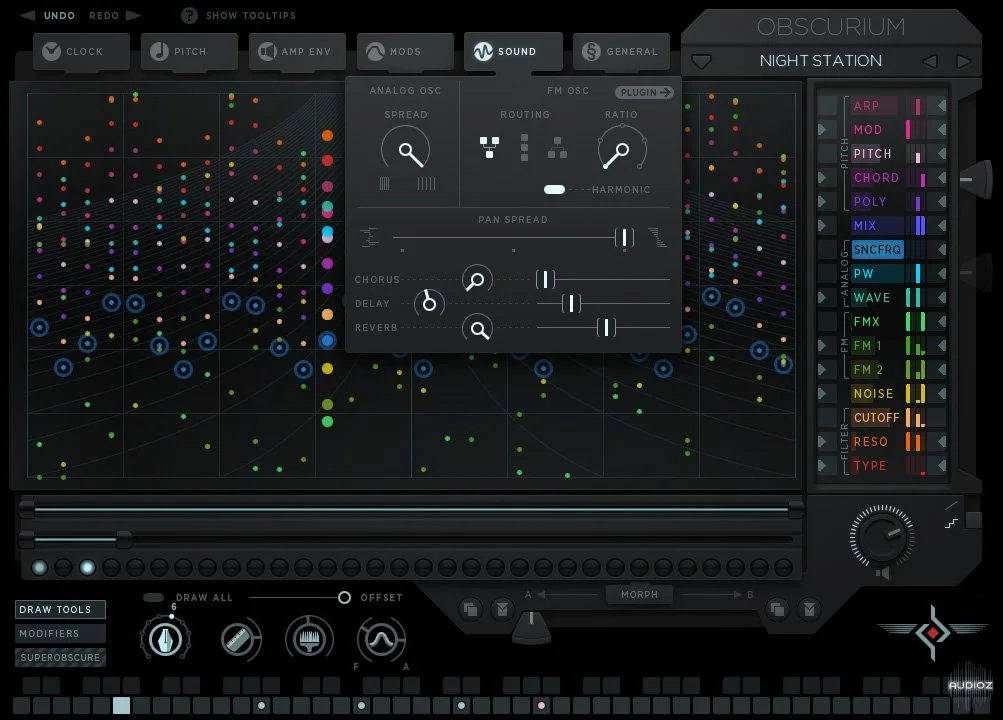Image resolution: width=1003 pixels, height=720 pixels.
Task: Expand arrow left of MOD row
Action: (x=822, y=130)
